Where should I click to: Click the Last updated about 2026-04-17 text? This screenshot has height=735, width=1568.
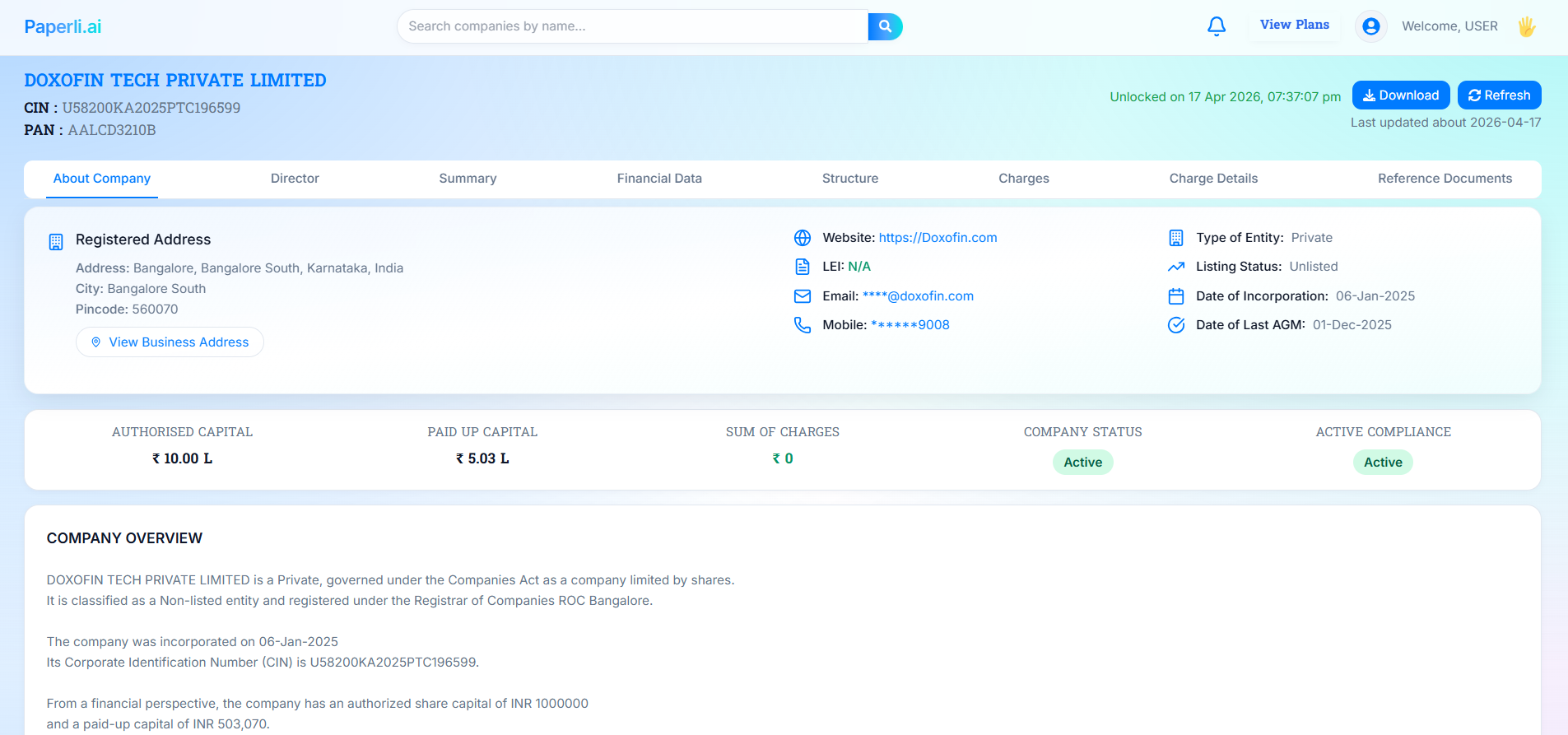coord(1445,123)
